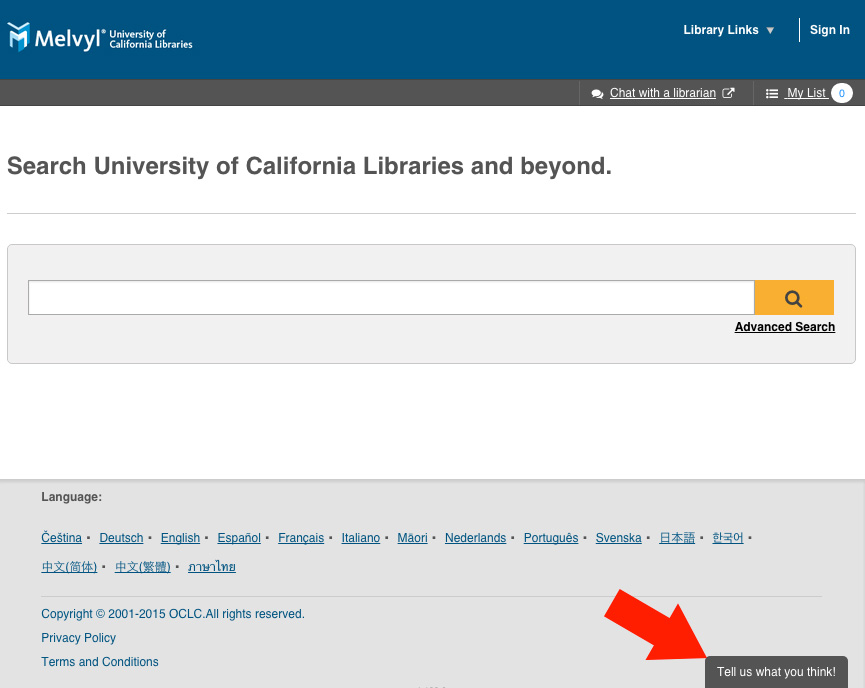Click the magnifying glass search button
Screen dimensions: 865x688
tap(794, 298)
